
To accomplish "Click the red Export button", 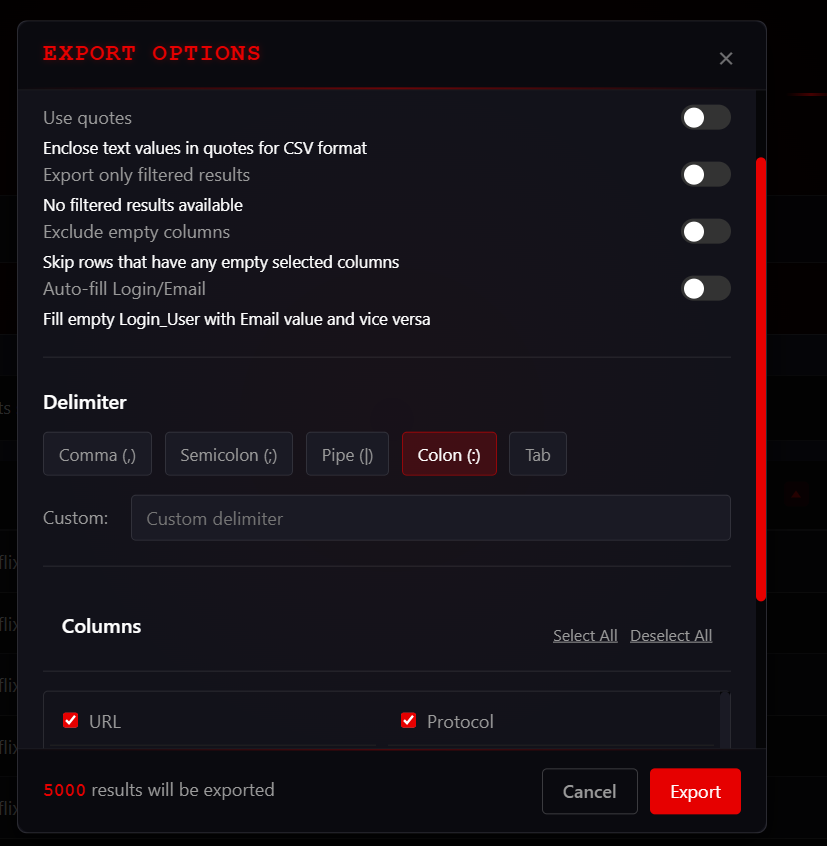I will pyautogui.click(x=695, y=791).
